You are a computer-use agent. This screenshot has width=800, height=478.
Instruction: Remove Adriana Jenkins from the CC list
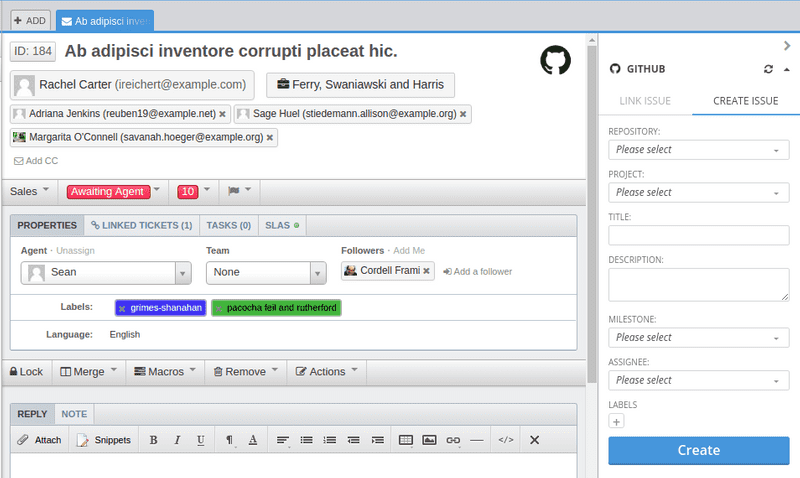(222, 114)
